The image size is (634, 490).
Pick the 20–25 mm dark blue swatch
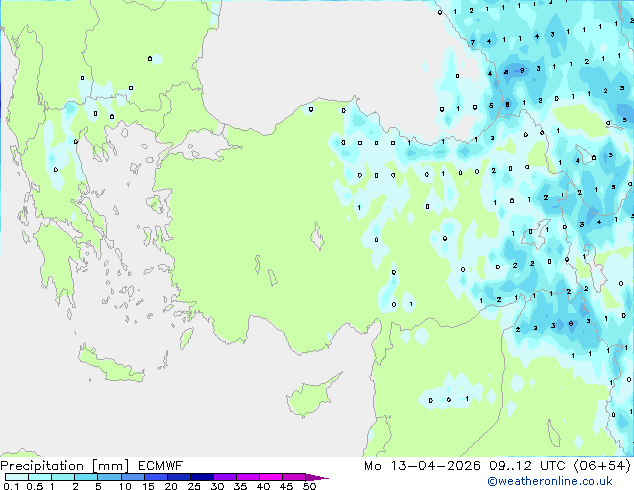coord(178,477)
